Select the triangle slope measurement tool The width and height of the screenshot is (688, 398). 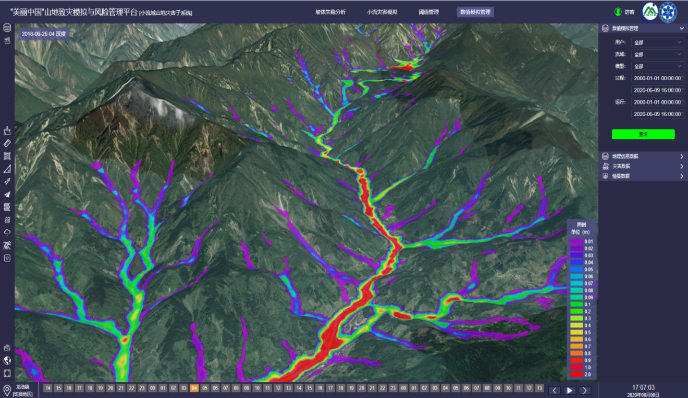[x=7, y=169]
